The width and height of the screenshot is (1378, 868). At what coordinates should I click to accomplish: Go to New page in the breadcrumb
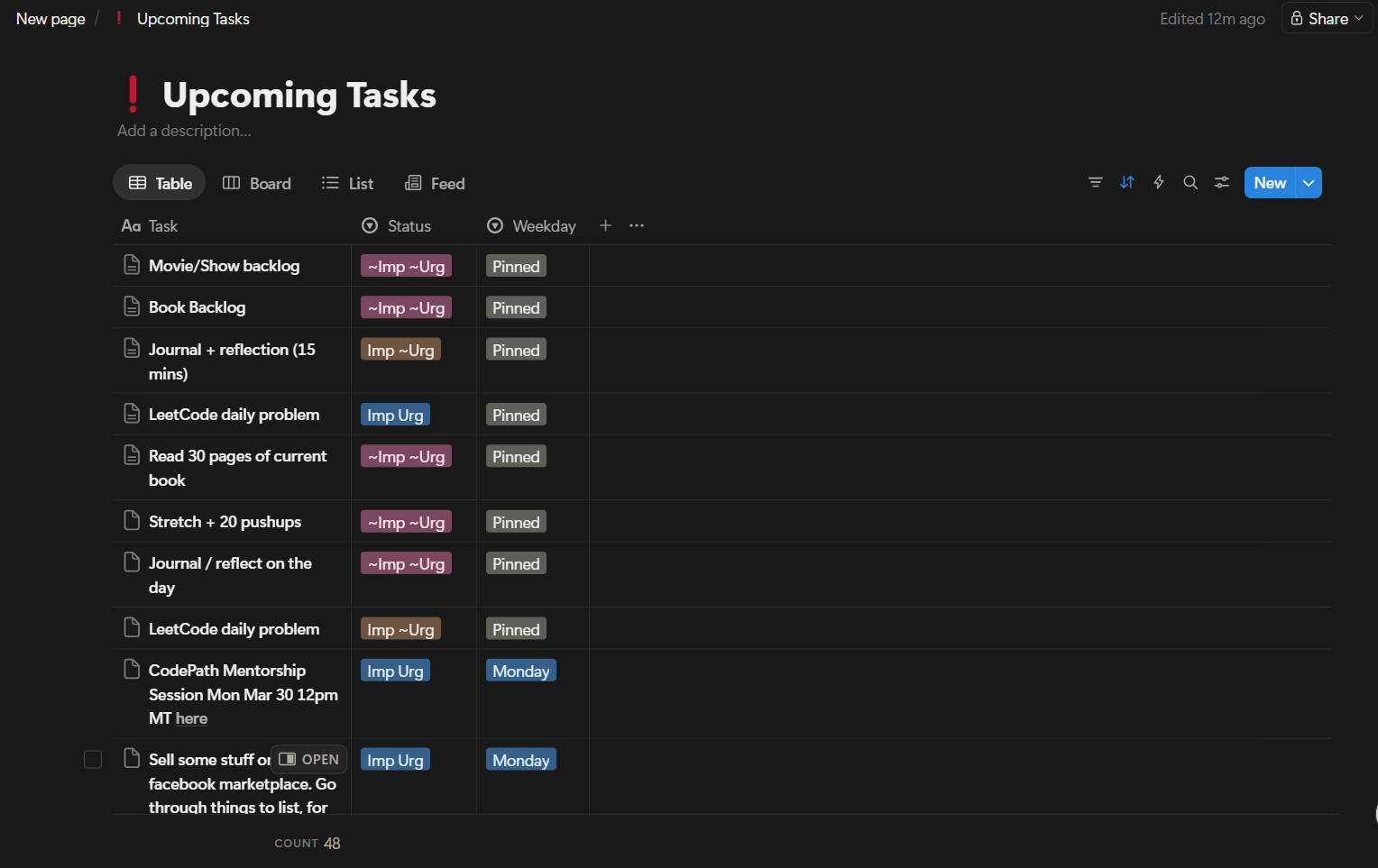pyautogui.click(x=51, y=18)
